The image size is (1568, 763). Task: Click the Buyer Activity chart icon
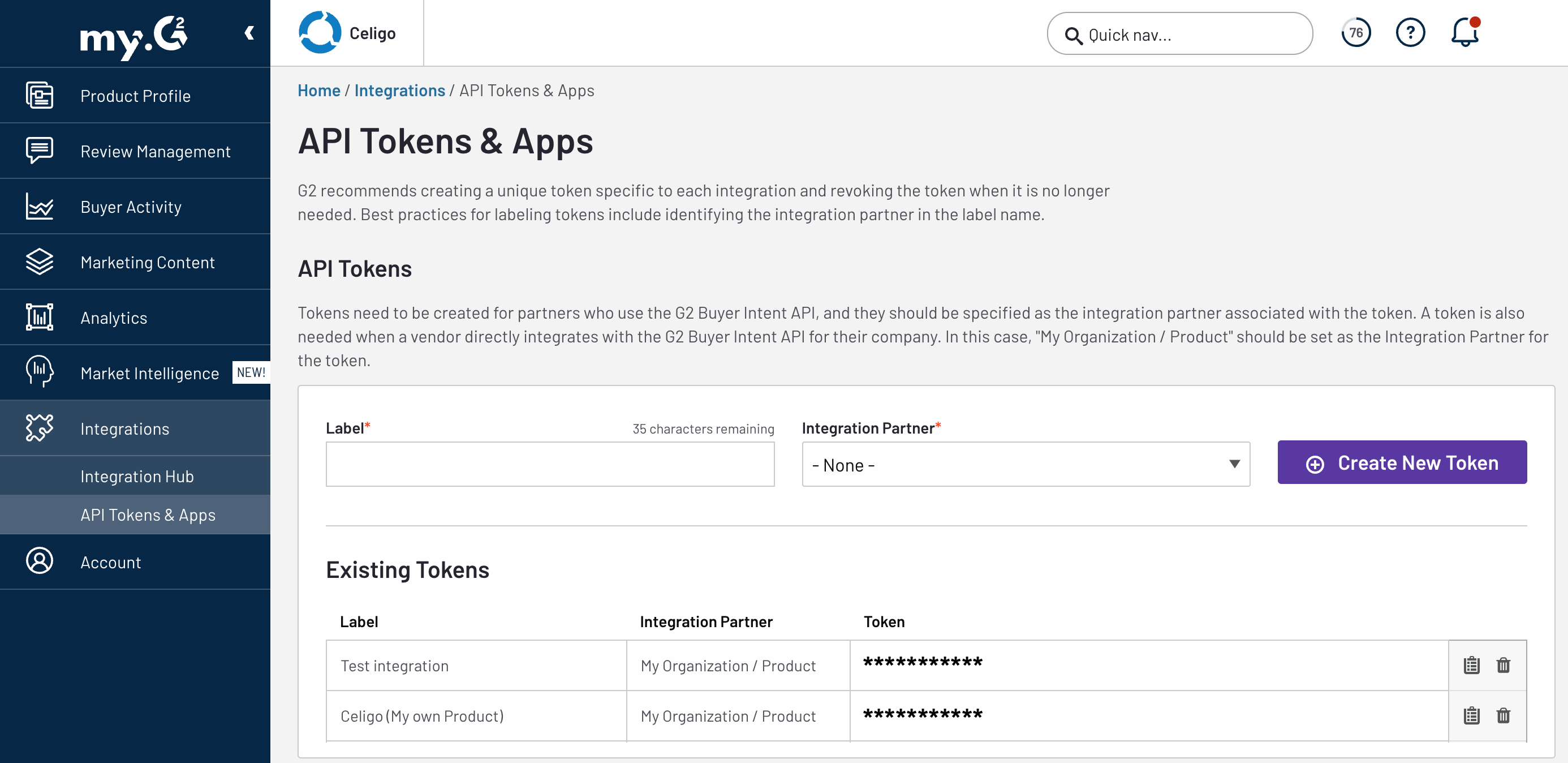tap(40, 207)
